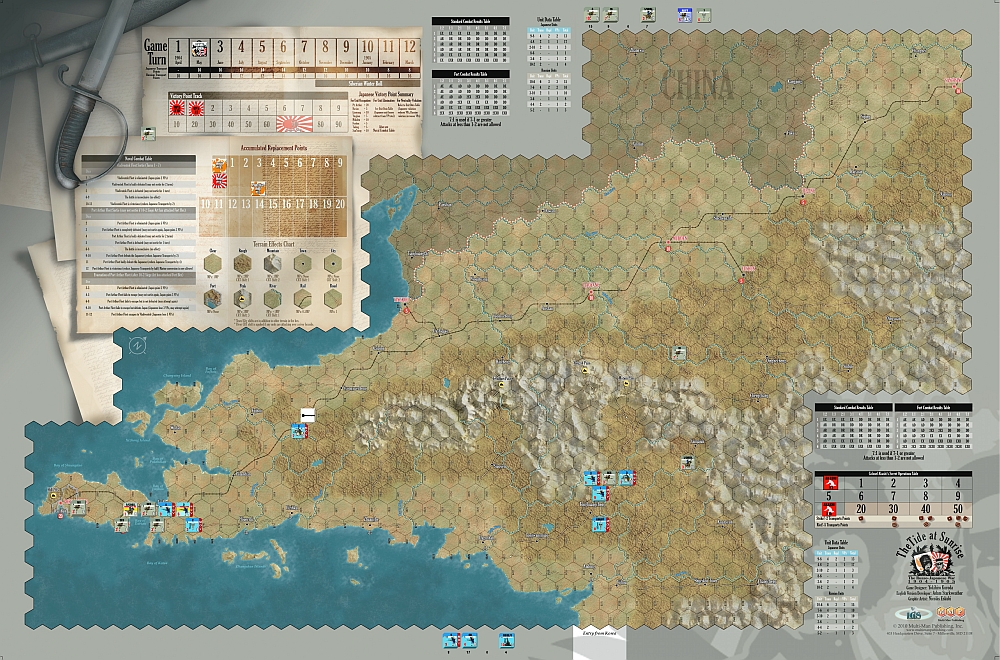The height and width of the screenshot is (660, 1000).
Task: Select the red marker in the Secret Operations top row
Action: pyautogui.click(x=829, y=483)
